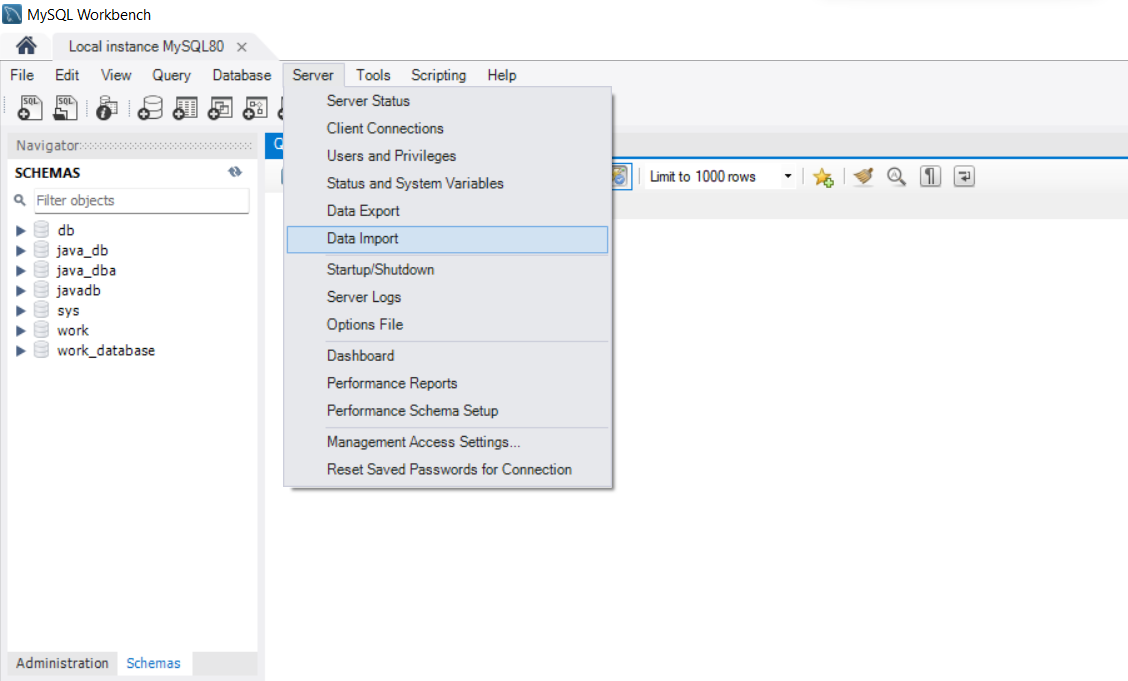Screen dimensions: 1128x681
Task: Select the work schema name
Action: tap(73, 330)
